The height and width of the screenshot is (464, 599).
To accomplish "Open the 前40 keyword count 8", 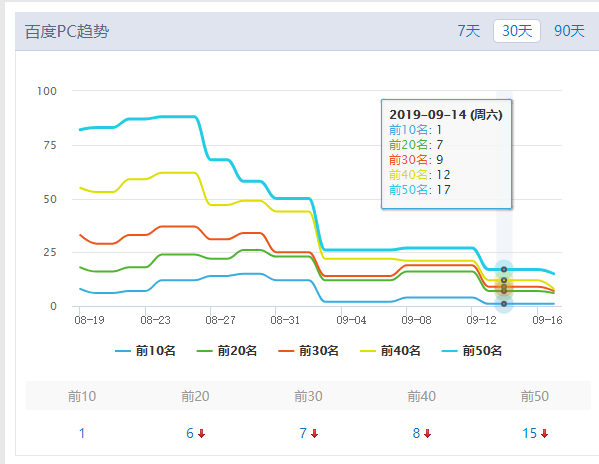I will 416,433.
